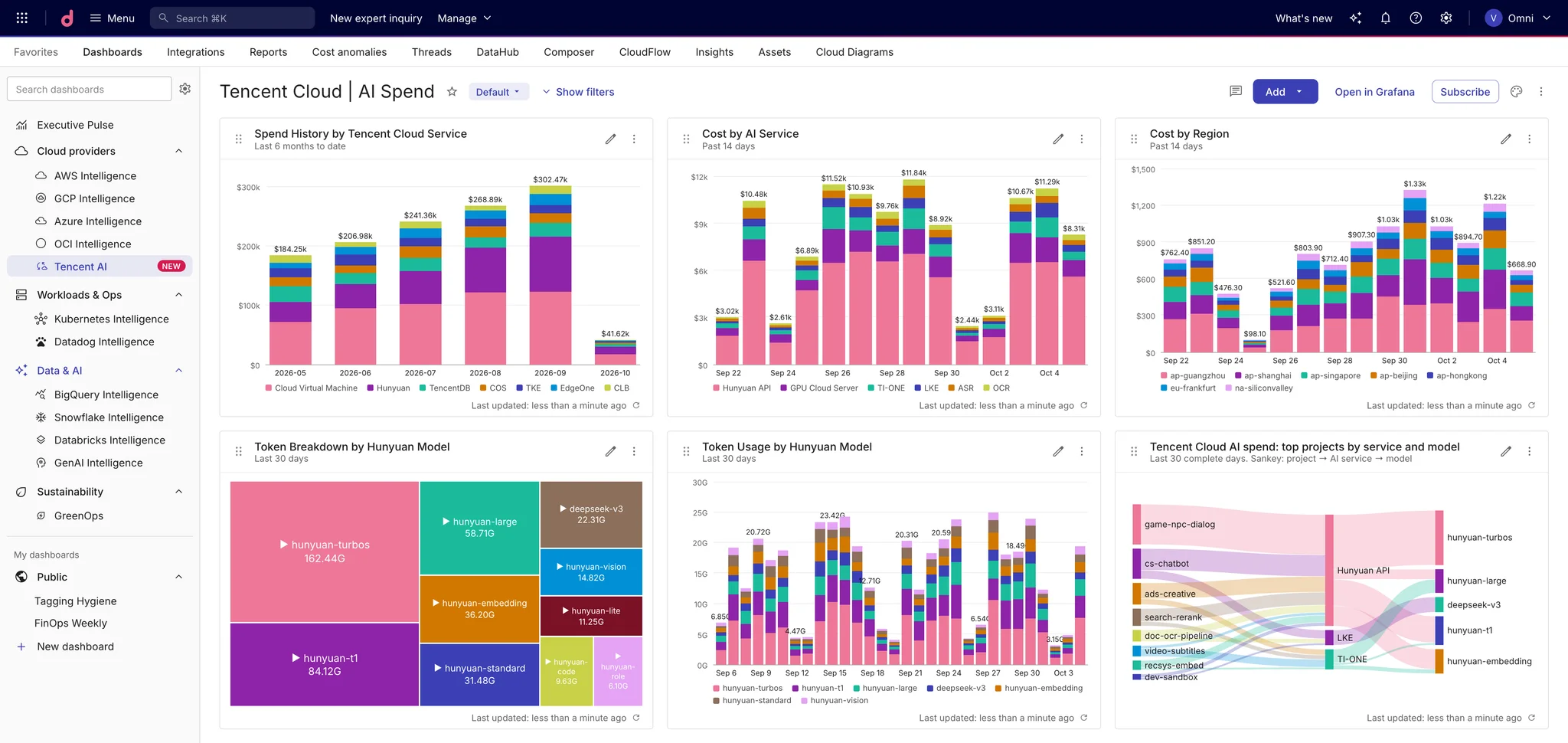Click Show filters
Screen dimensions: 1568x743
(578, 92)
